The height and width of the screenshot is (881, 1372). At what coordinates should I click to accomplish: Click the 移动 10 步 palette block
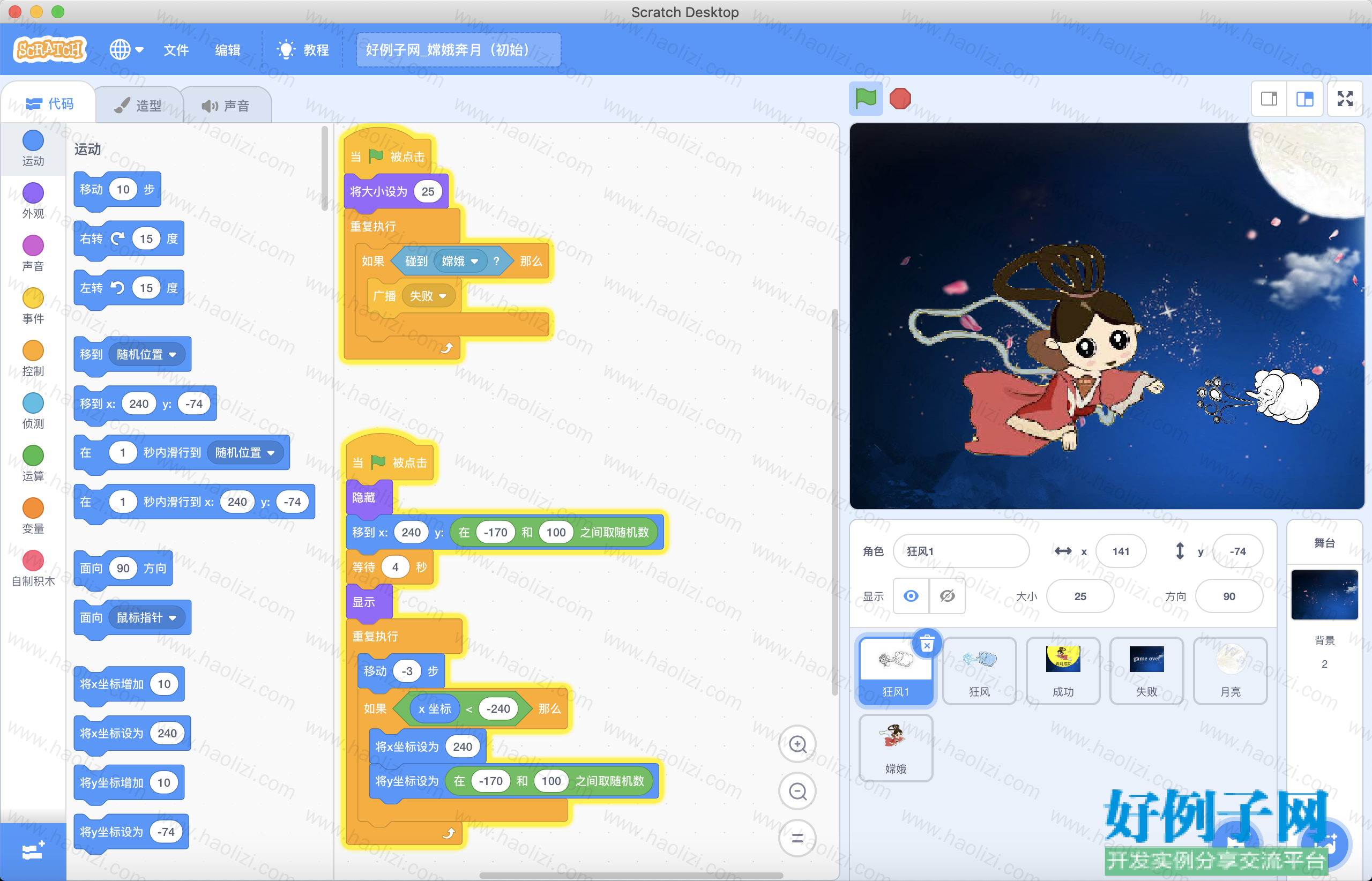117,189
